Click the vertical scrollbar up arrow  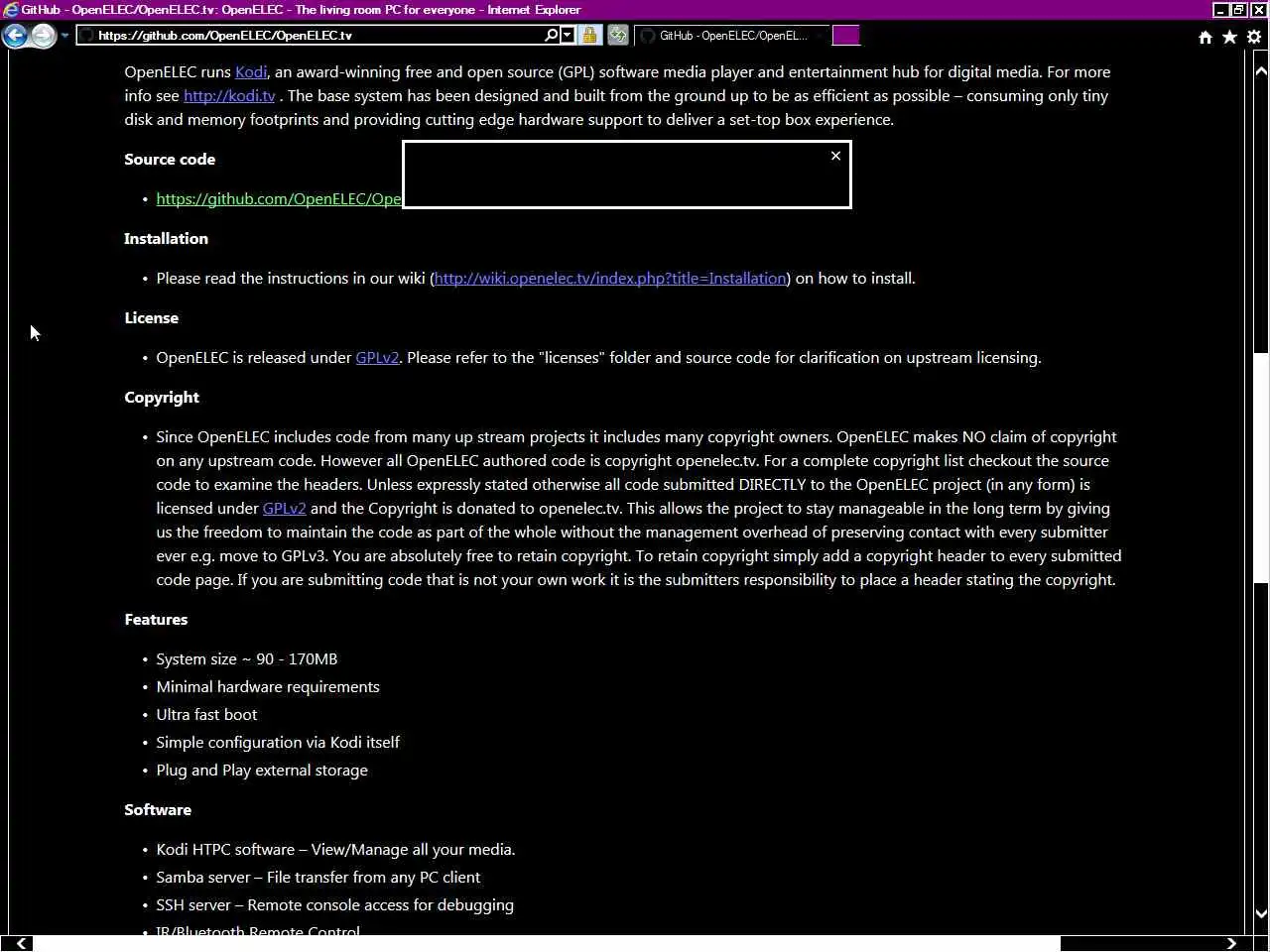point(1261,70)
